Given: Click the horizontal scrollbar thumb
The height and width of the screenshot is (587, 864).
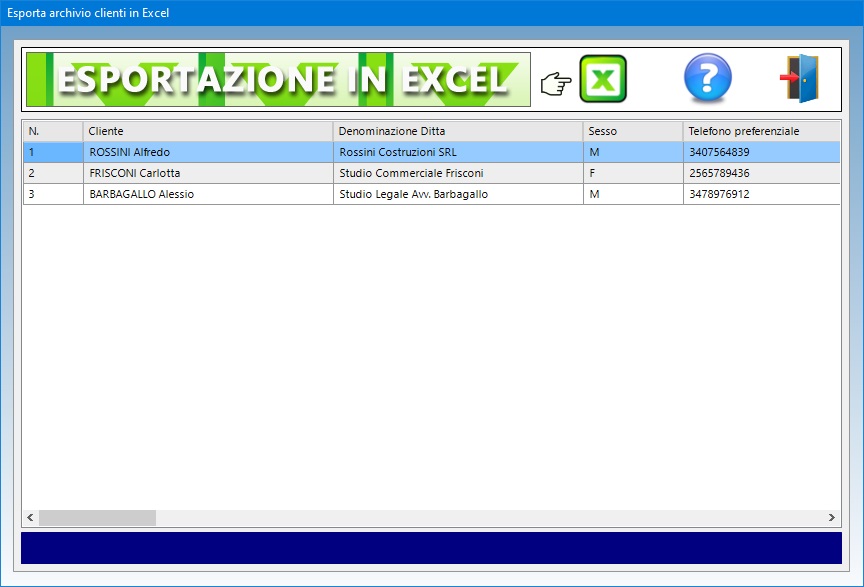Looking at the screenshot, I should (x=97, y=517).
